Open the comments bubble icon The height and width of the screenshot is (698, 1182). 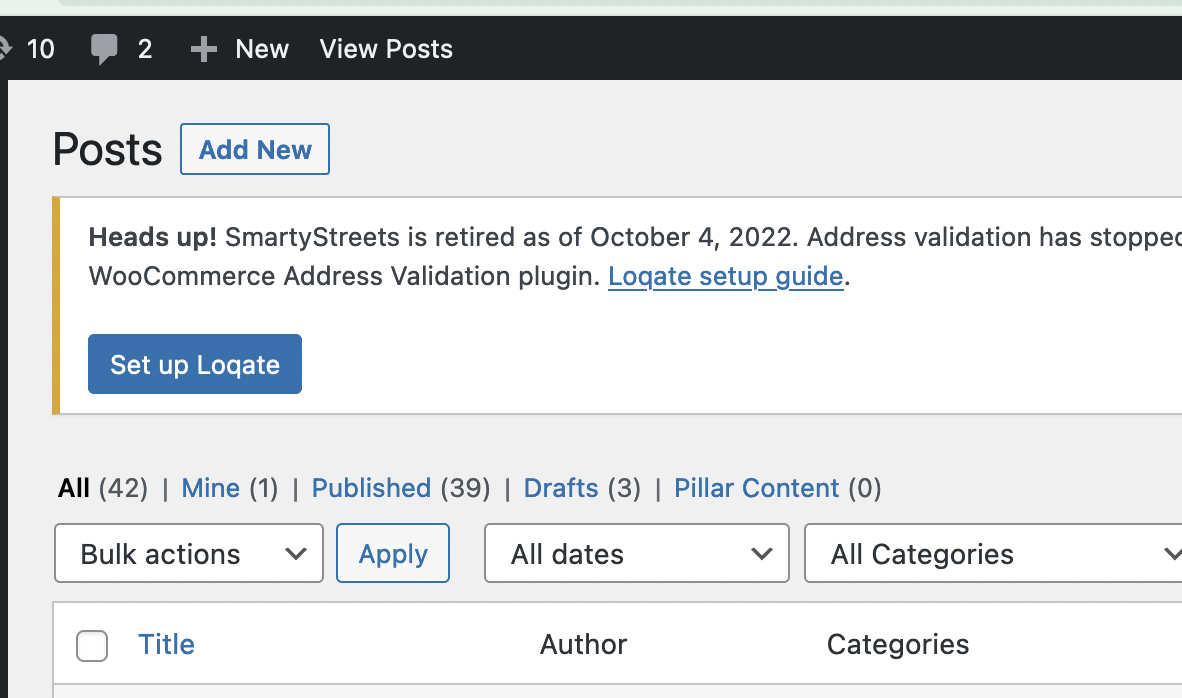pos(104,49)
